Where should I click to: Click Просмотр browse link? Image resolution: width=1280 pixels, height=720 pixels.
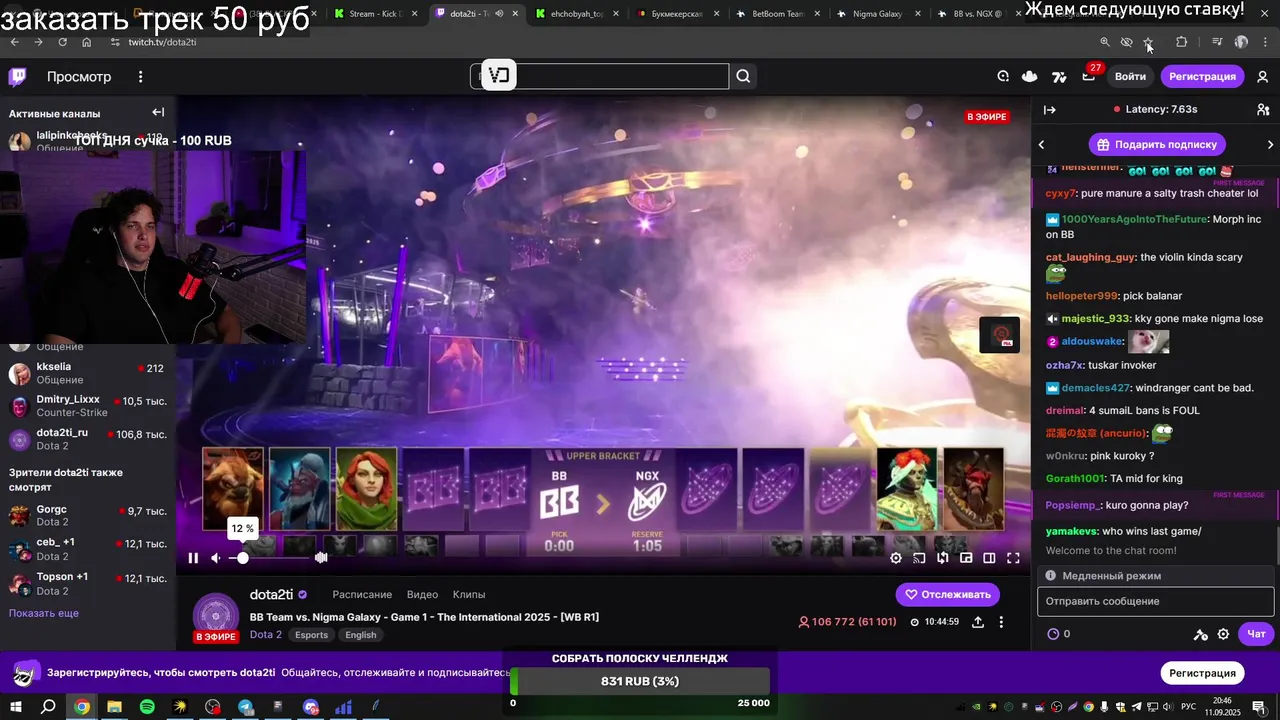[x=79, y=77]
